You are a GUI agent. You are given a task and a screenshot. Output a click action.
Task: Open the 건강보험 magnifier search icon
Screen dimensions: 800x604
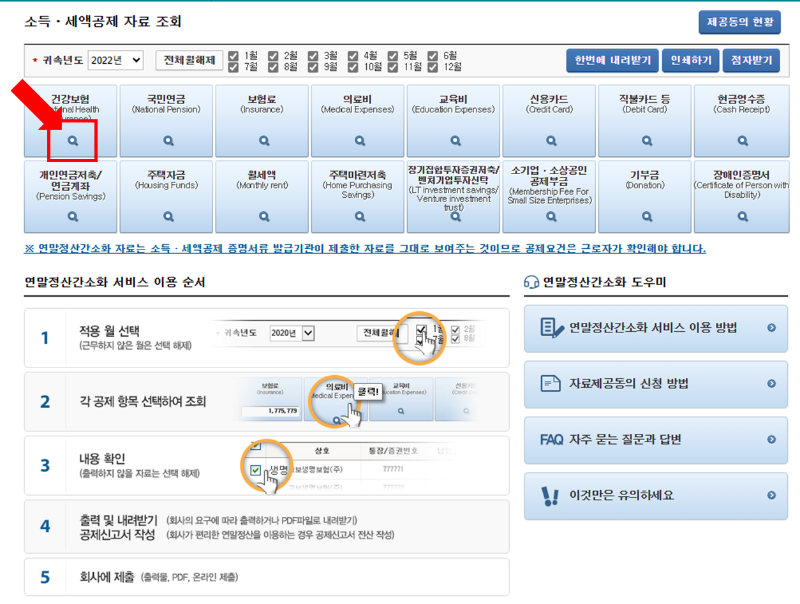click(73, 141)
